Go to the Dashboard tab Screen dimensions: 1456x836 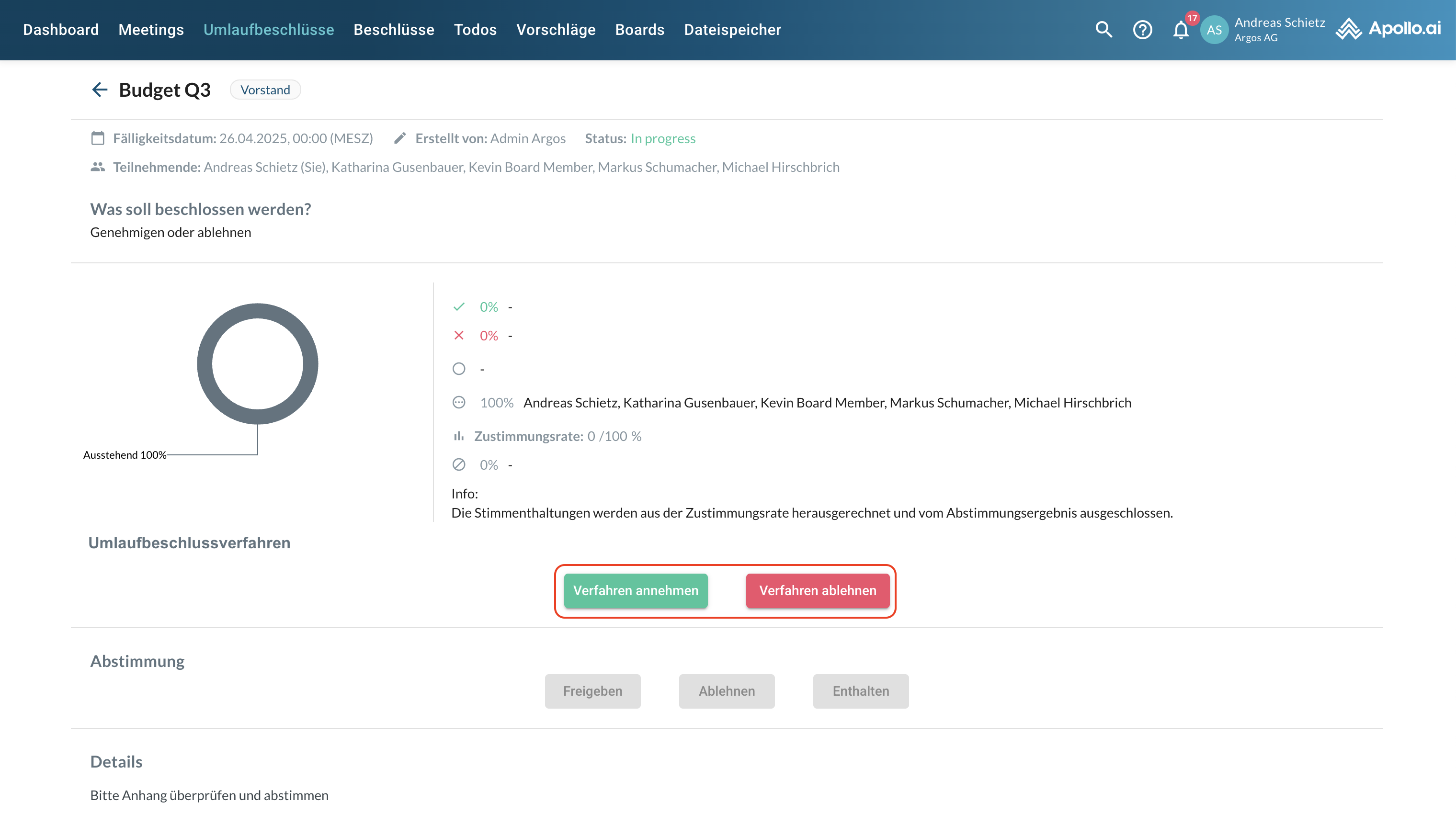(61, 30)
